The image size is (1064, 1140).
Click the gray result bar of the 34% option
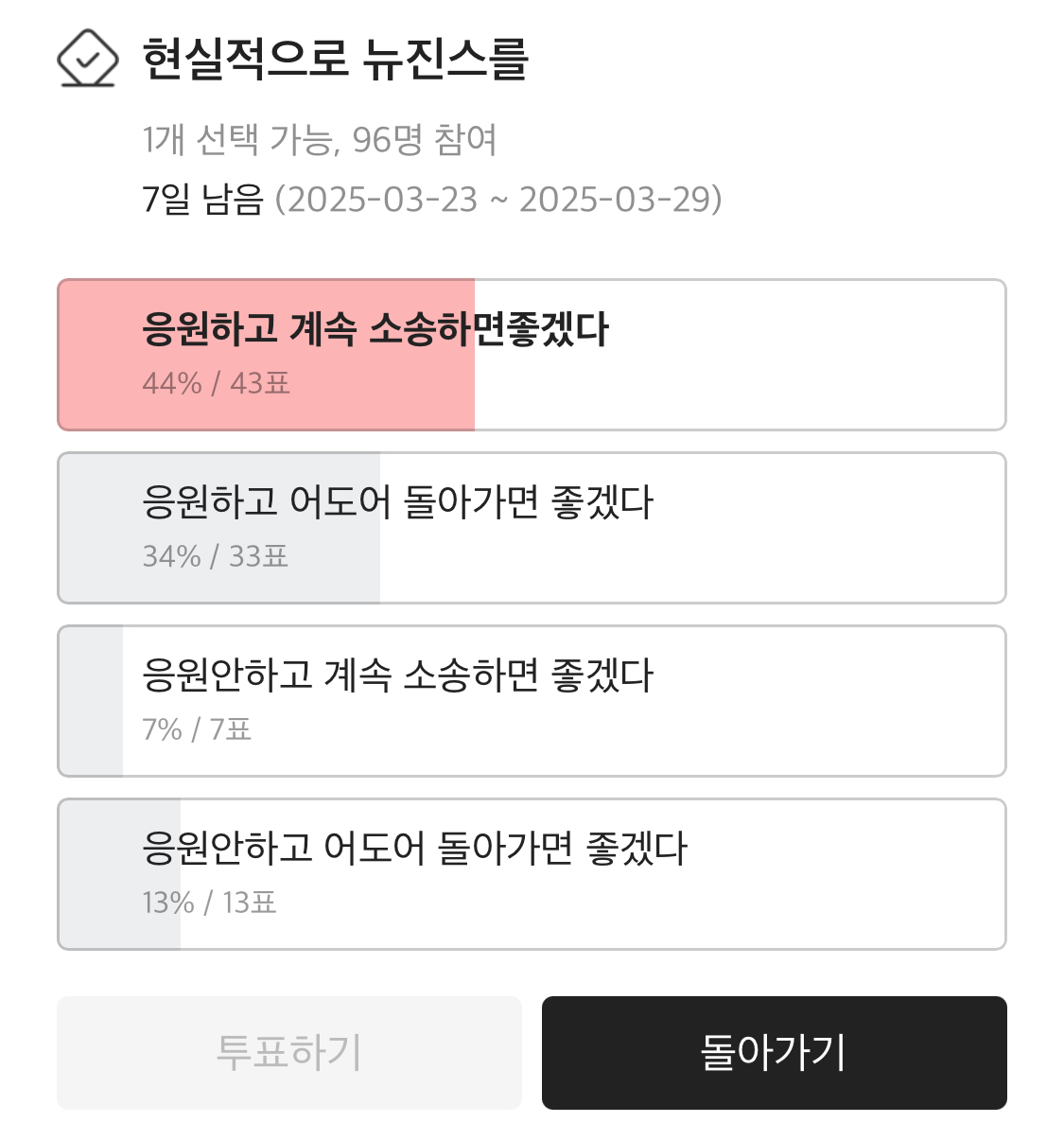[x=99, y=528]
